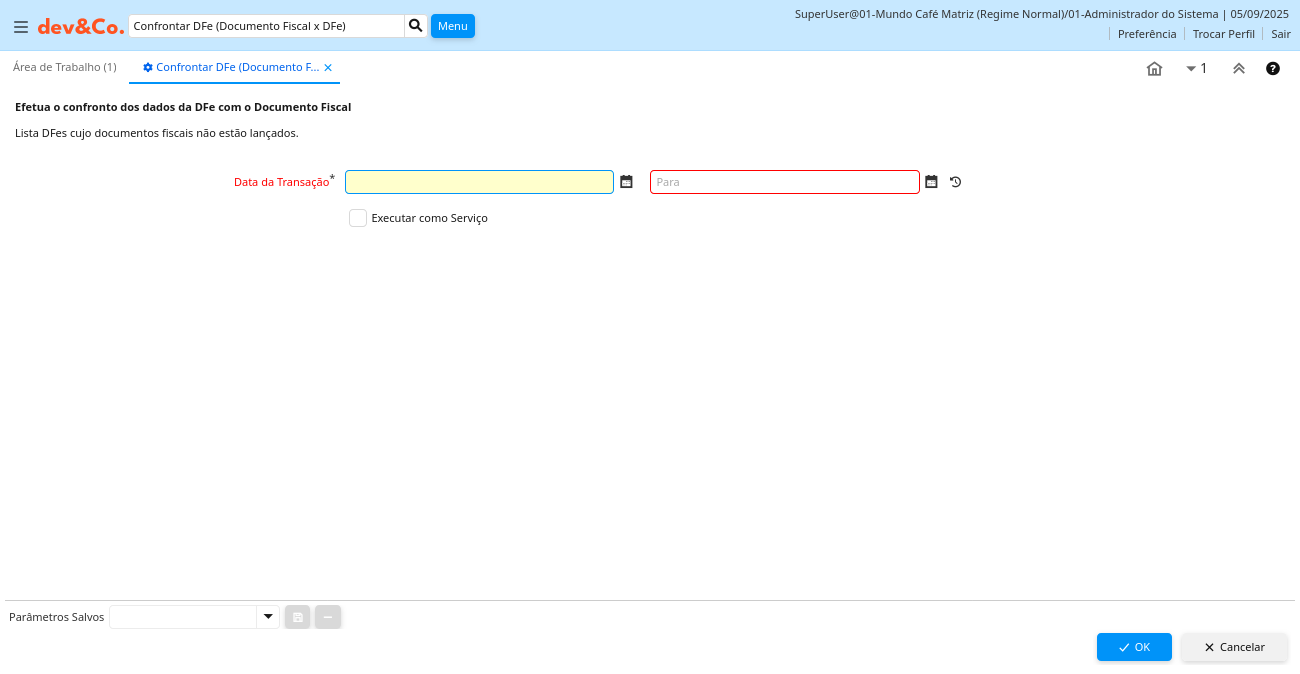
Task: Go to home via house icon
Action: click(x=1154, y=69)
